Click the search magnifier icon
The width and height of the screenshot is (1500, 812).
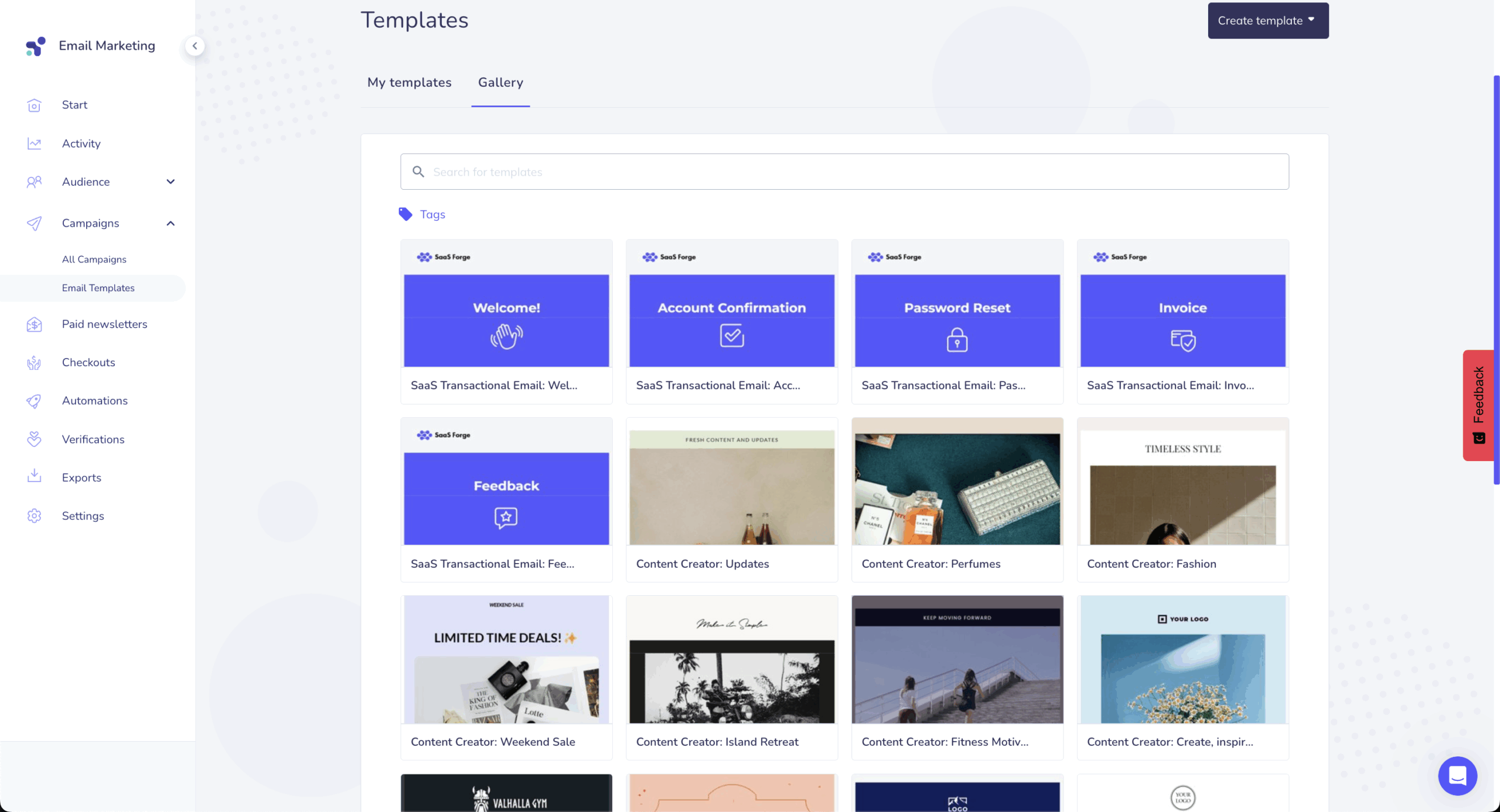pyautogui.click(x=418, y=172)
